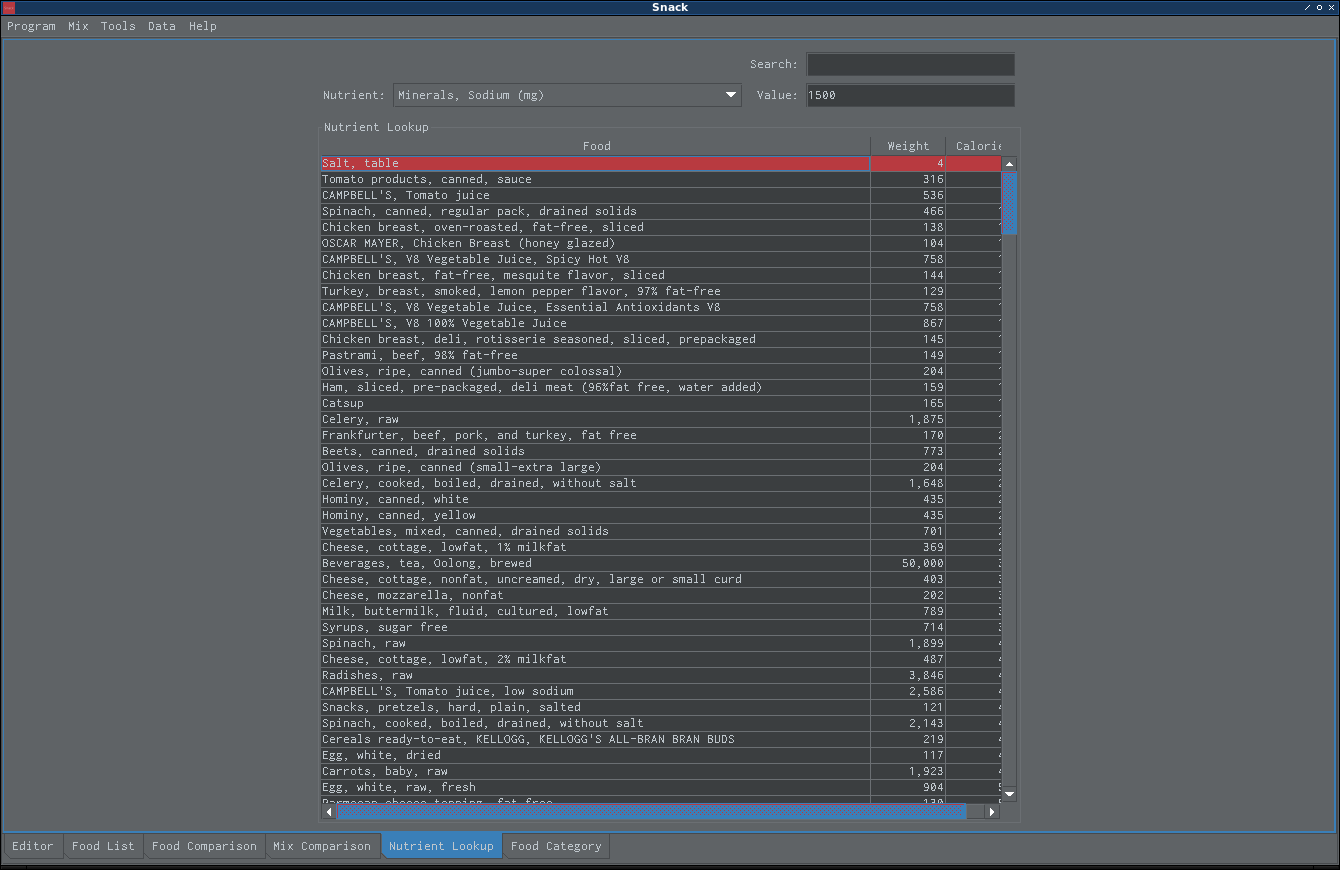Screen dimensions: 1340x870
Task: Click the horizontal scrollbar right arrow
Action: tap(992, 812)
